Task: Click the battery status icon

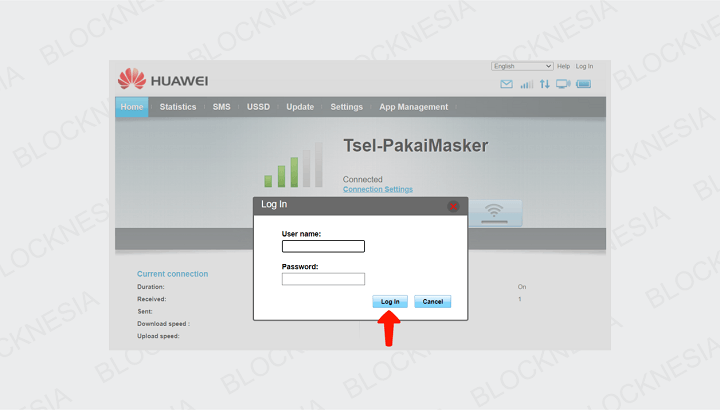Action: click(x=584, y=84)
